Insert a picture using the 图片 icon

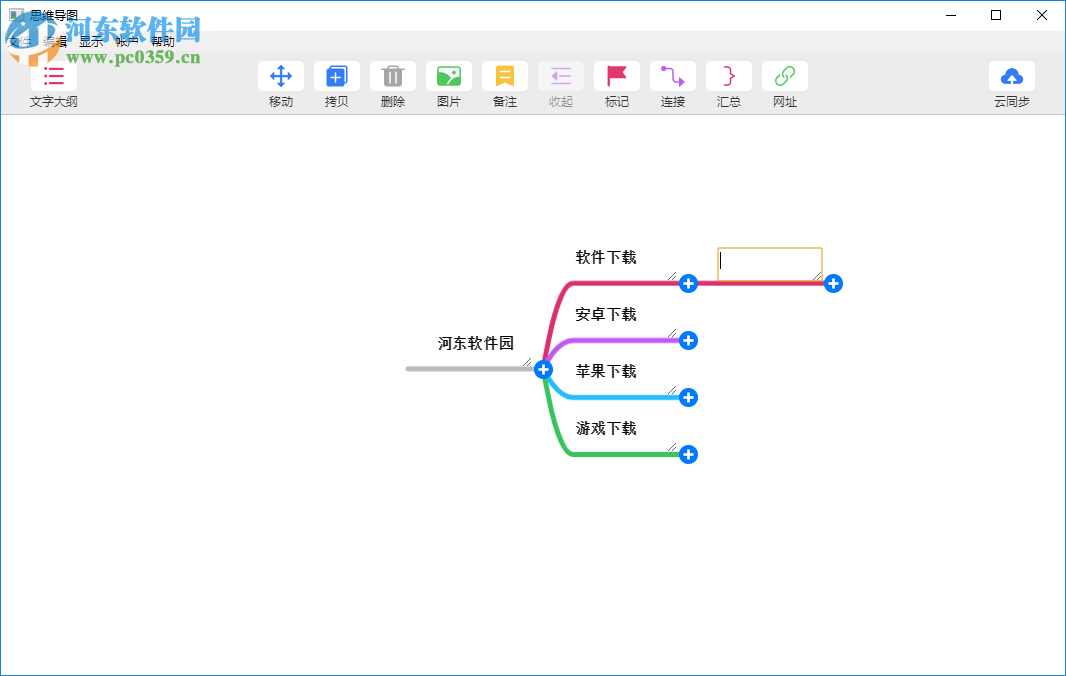[x=449, y=76]
